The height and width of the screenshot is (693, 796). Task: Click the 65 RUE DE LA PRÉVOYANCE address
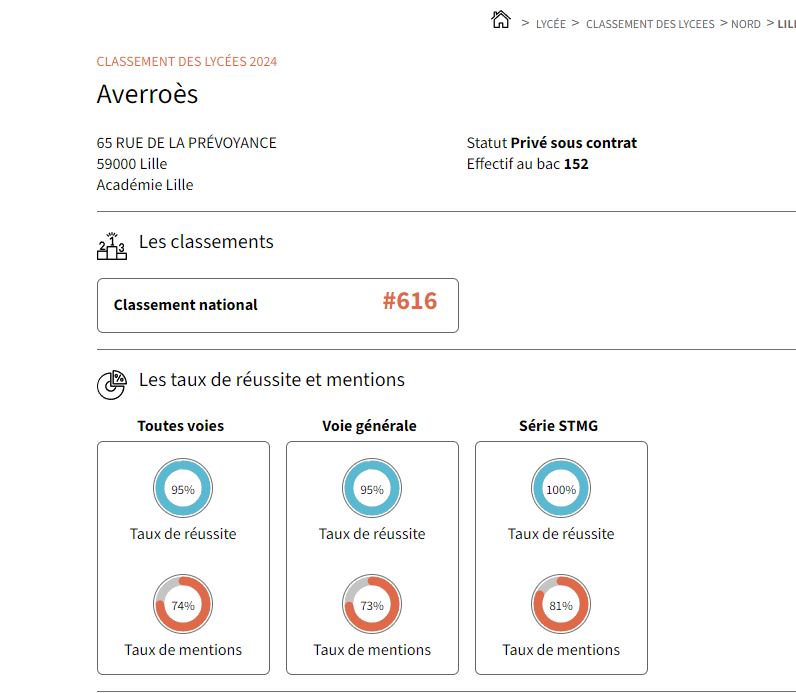pos(186,143)
